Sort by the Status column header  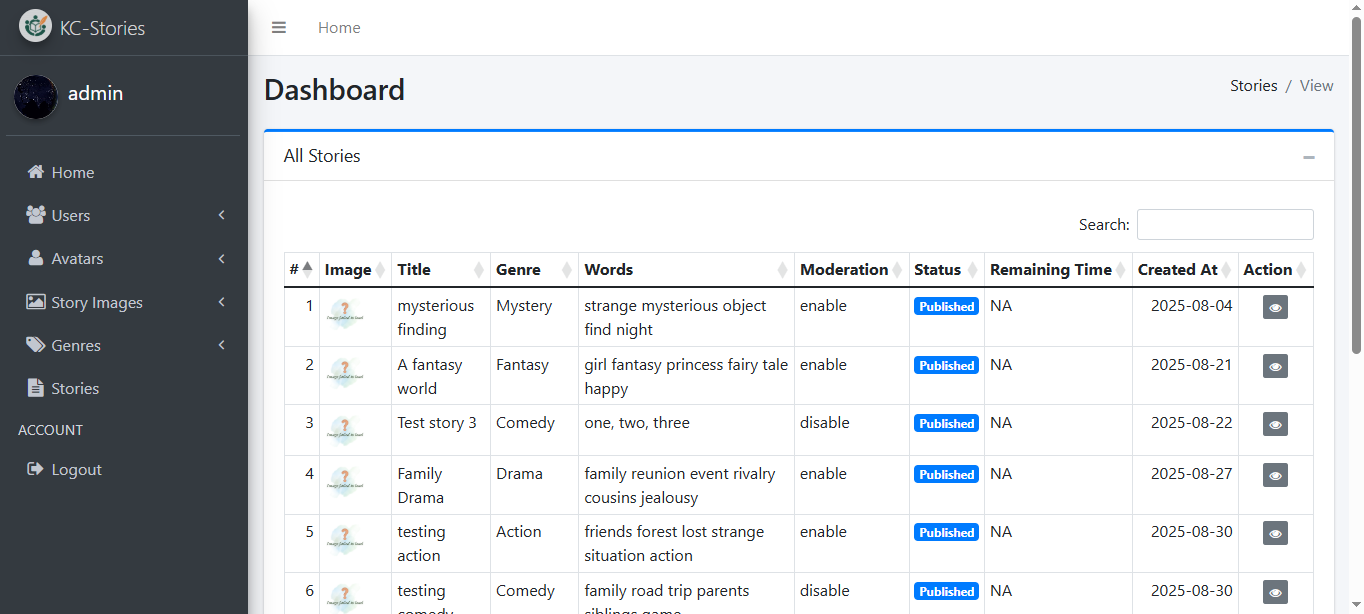pyautogui.click(x=946, y=269)
